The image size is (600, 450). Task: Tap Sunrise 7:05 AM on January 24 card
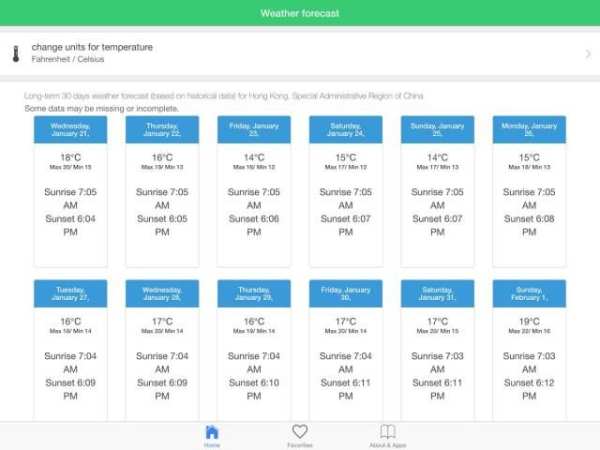[x=346, y=199]
